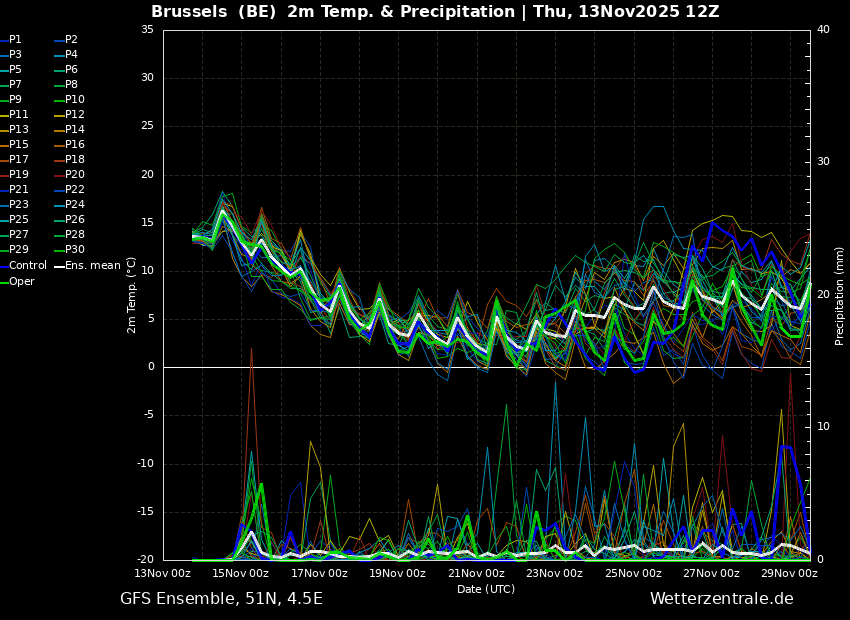Click the 21Nov 00z axis label

coord(476,573)
